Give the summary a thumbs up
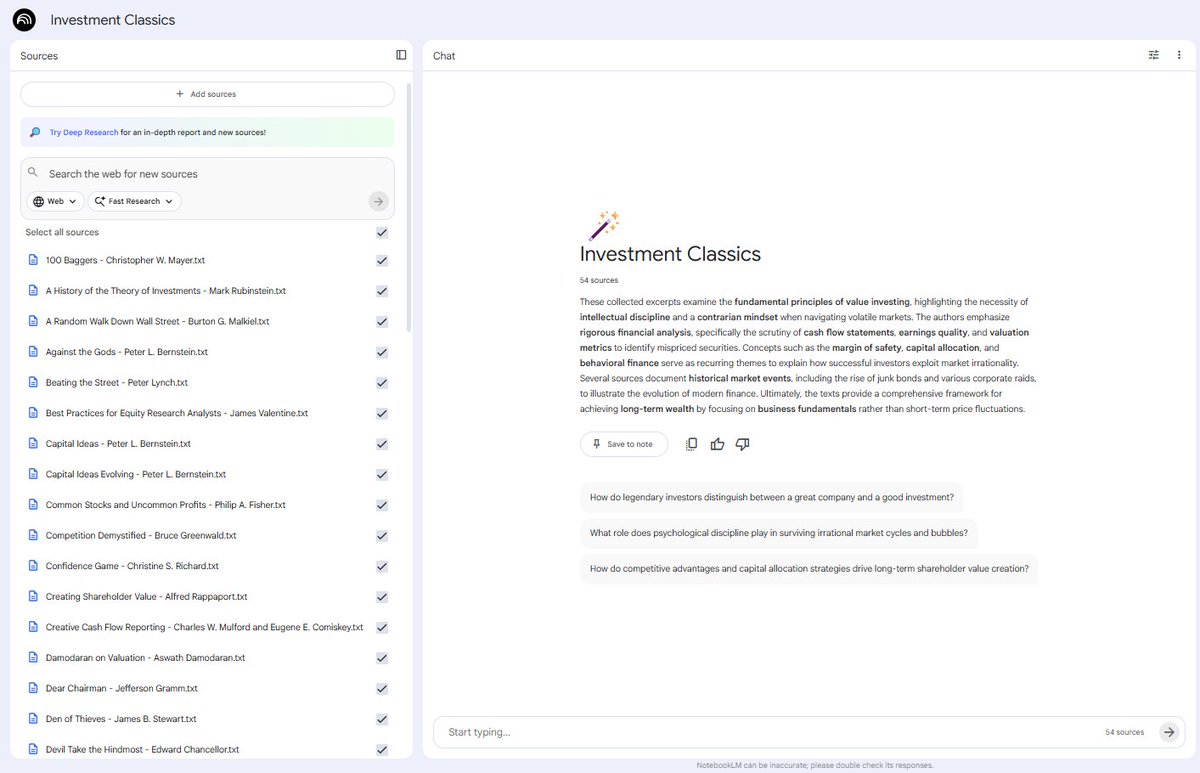Image resolution: width=1200 pixels, height=773 pixels. pyautogui.click(x=717, y=444)
